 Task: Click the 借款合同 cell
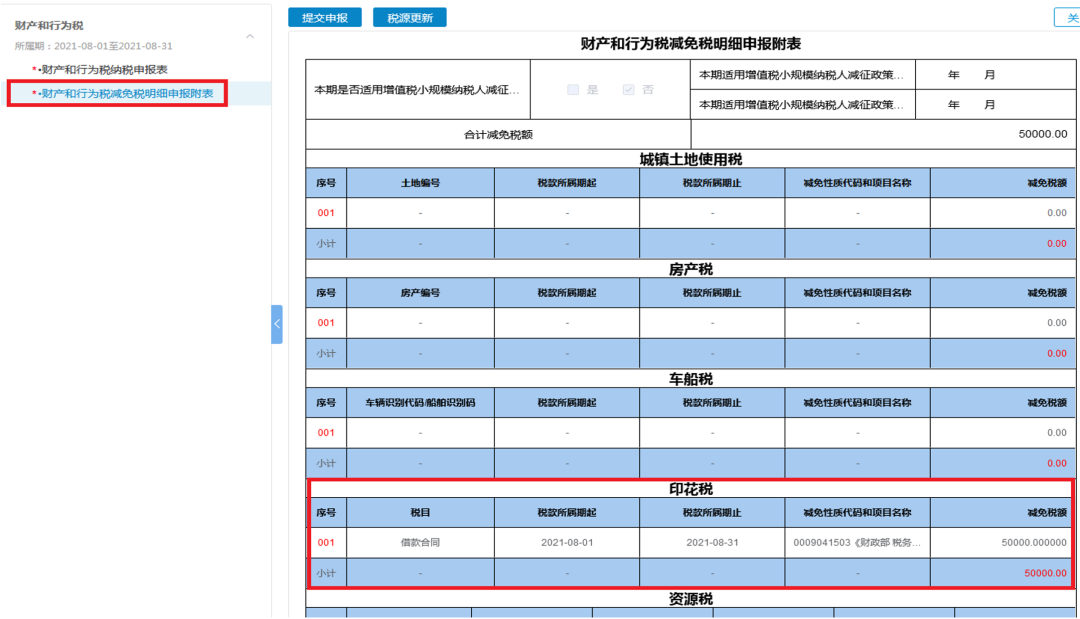point(420,543)
